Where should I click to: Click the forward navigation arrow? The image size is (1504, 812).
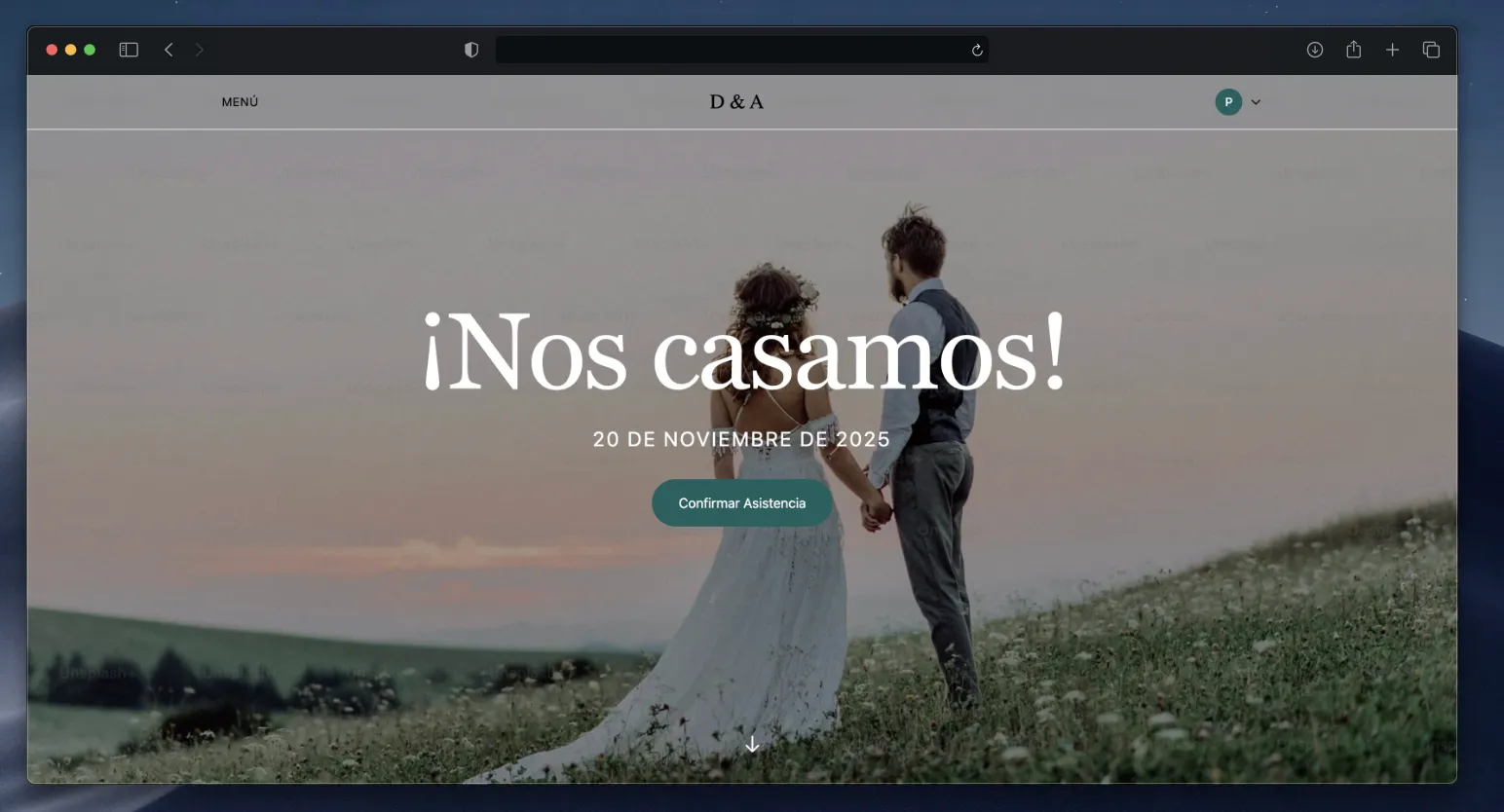click(x=200, y=49)
